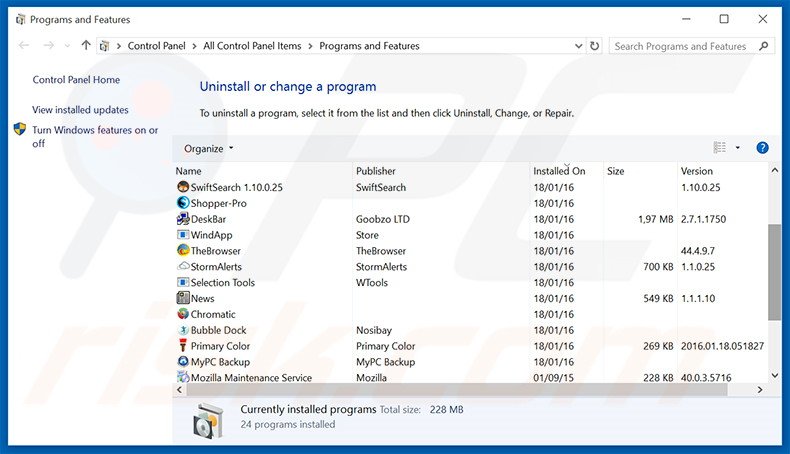Click the News program icon
Viewport: 790px width, 454px height.
pos(183,298)
